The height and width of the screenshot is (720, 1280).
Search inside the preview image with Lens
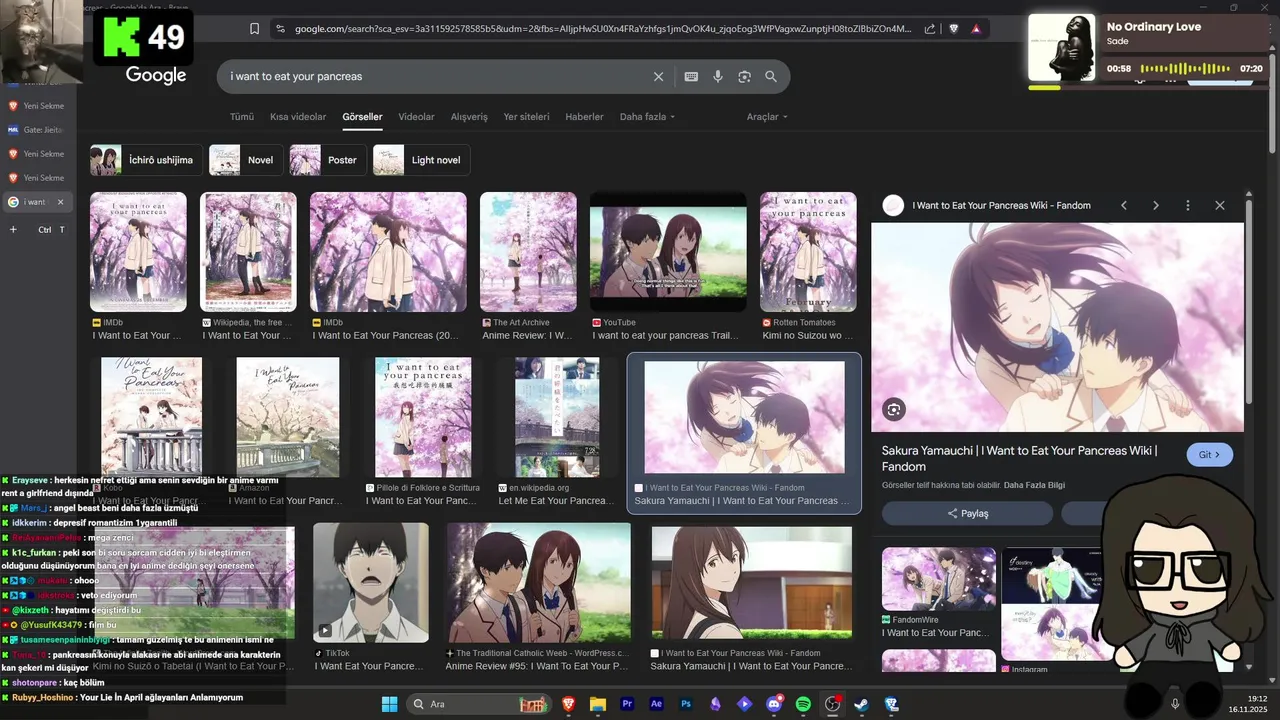click(x=894, y=409)
